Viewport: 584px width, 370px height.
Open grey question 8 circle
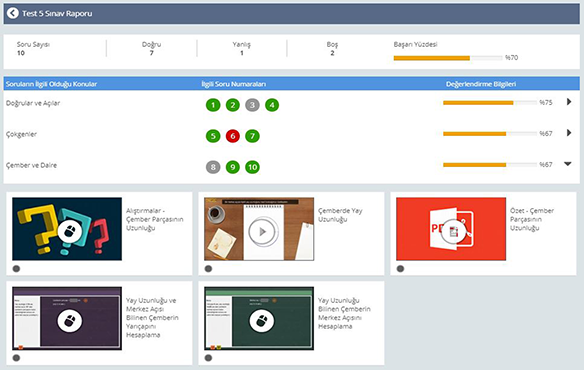213,167
